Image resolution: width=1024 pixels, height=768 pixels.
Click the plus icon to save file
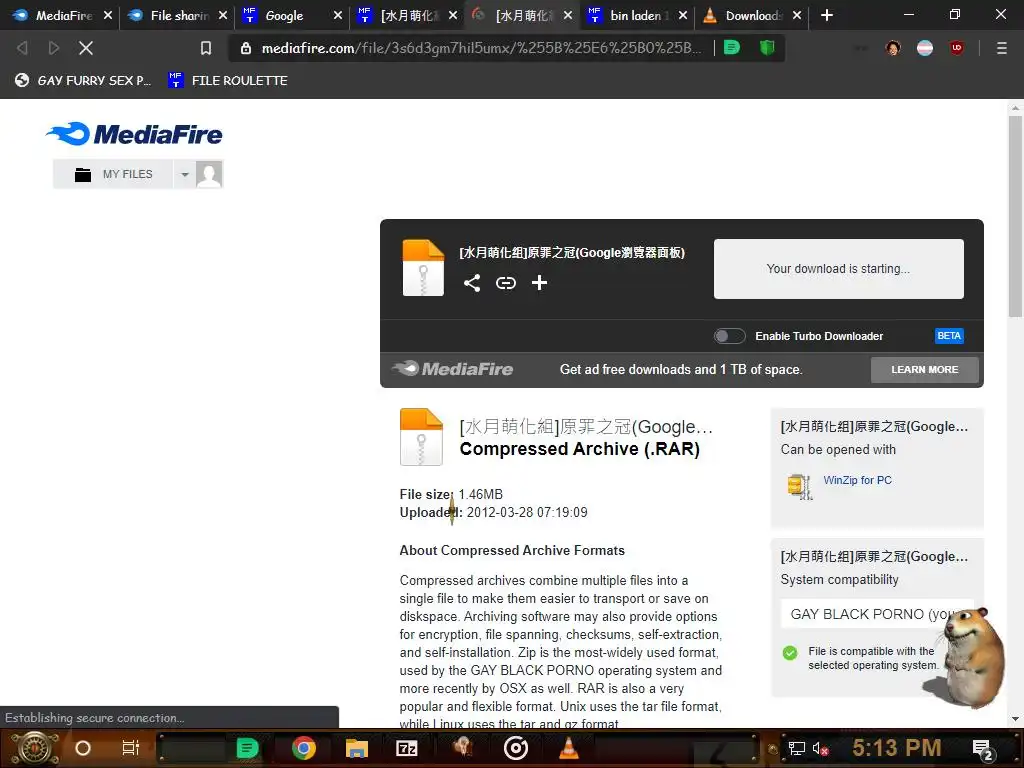(x=539, y=283)
